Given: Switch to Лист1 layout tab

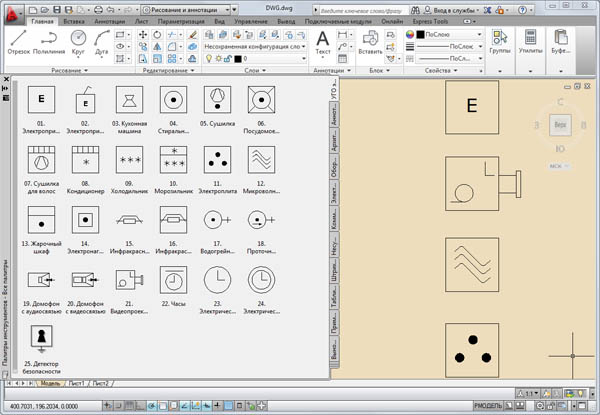Looking at the screenshot, I should pyautogui.click(x=75, y=384).
